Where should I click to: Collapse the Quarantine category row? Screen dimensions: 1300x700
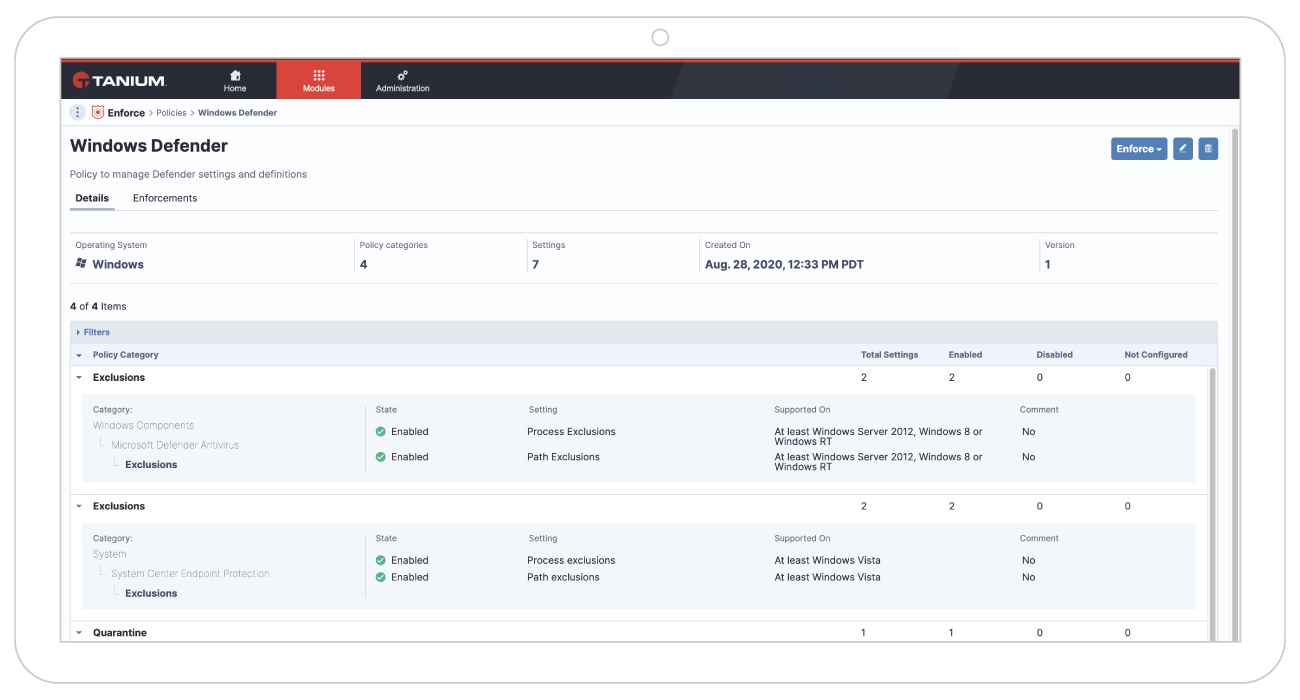point(79,633)
